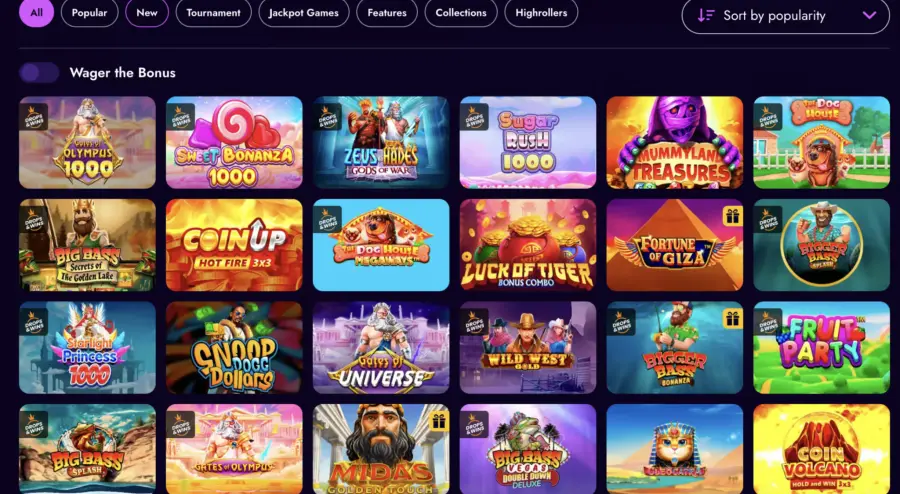Expand the Sort by popularity dropdown chevron

(x=870, y=15)
